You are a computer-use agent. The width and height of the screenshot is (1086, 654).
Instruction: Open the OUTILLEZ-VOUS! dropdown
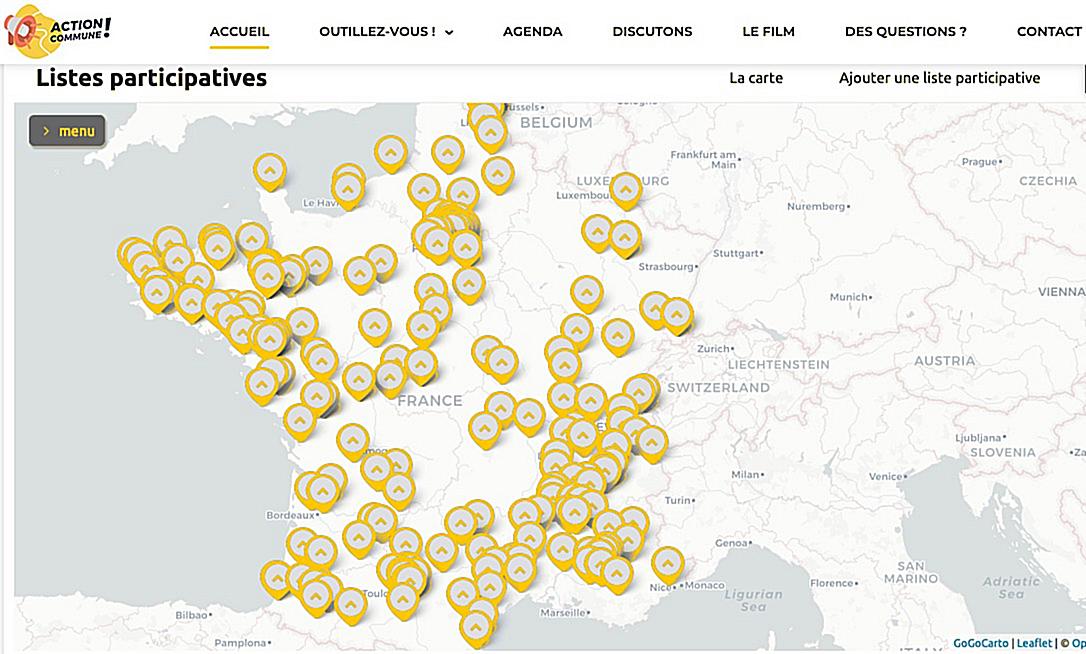(x=386, y=31)
